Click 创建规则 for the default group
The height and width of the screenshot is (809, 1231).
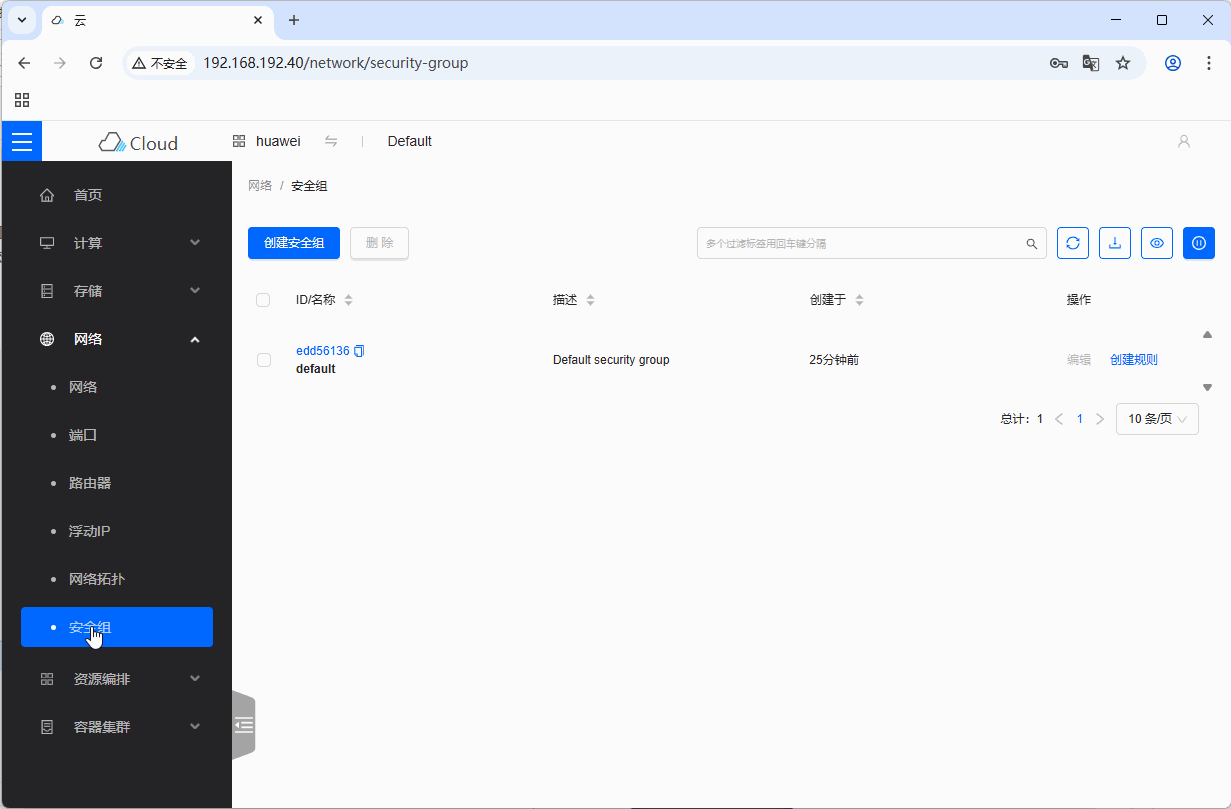click(1134, 360)
